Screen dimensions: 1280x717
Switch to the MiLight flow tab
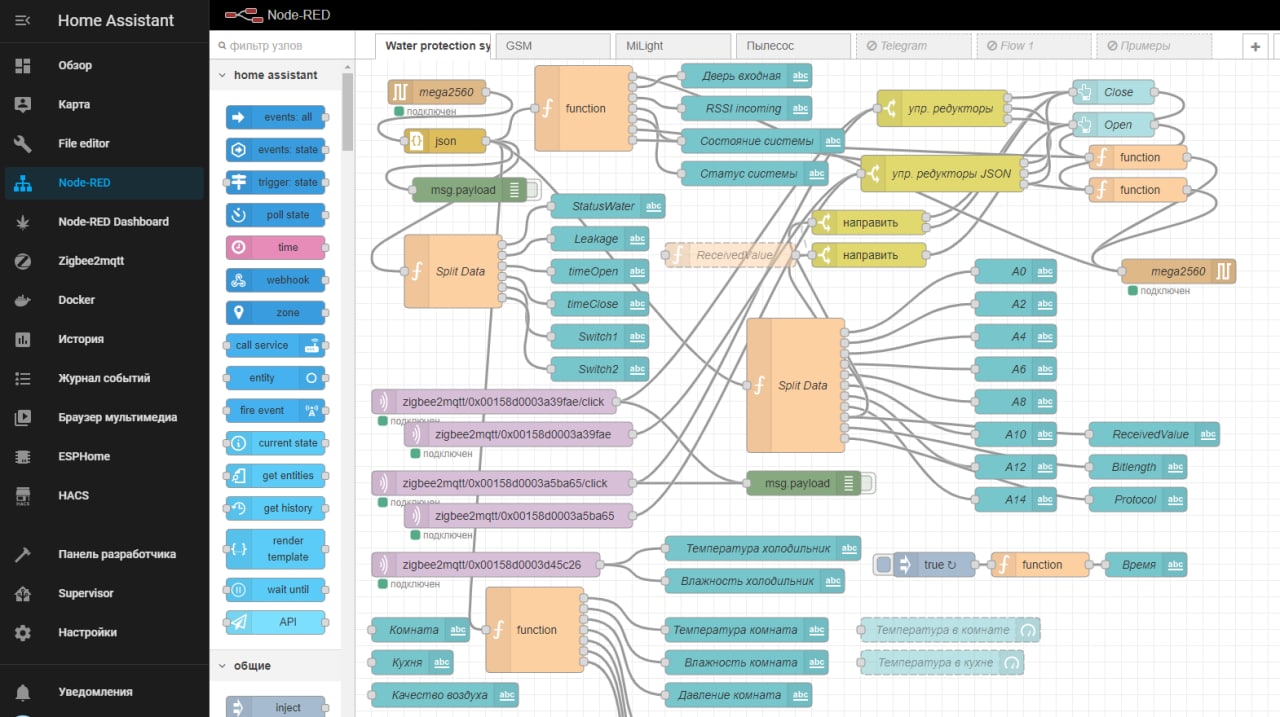click(673, 46)
